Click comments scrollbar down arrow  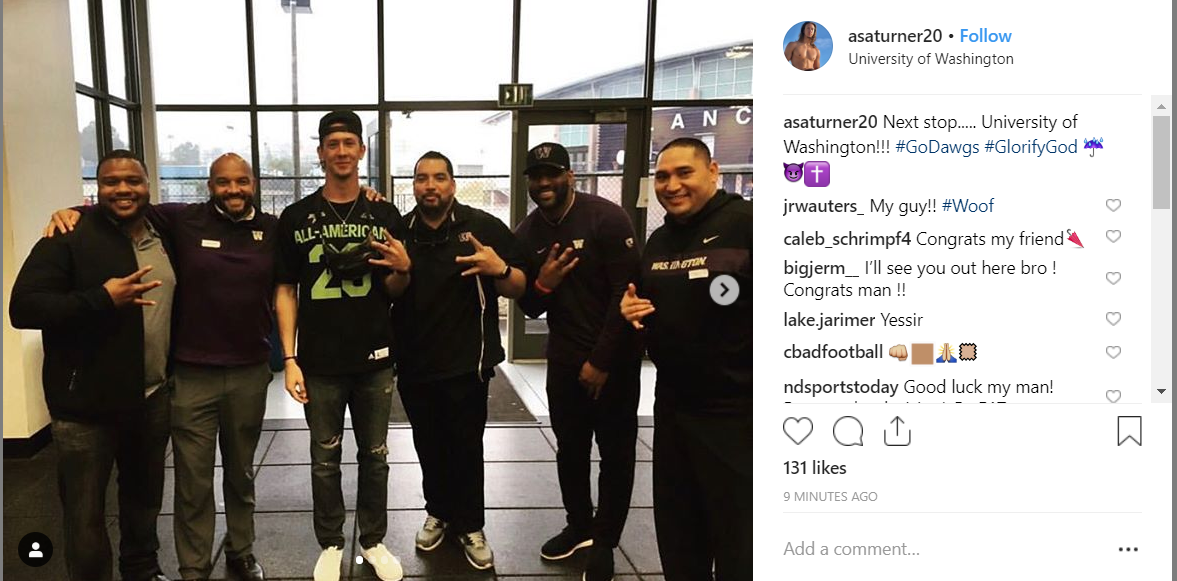pos(1160,391)
